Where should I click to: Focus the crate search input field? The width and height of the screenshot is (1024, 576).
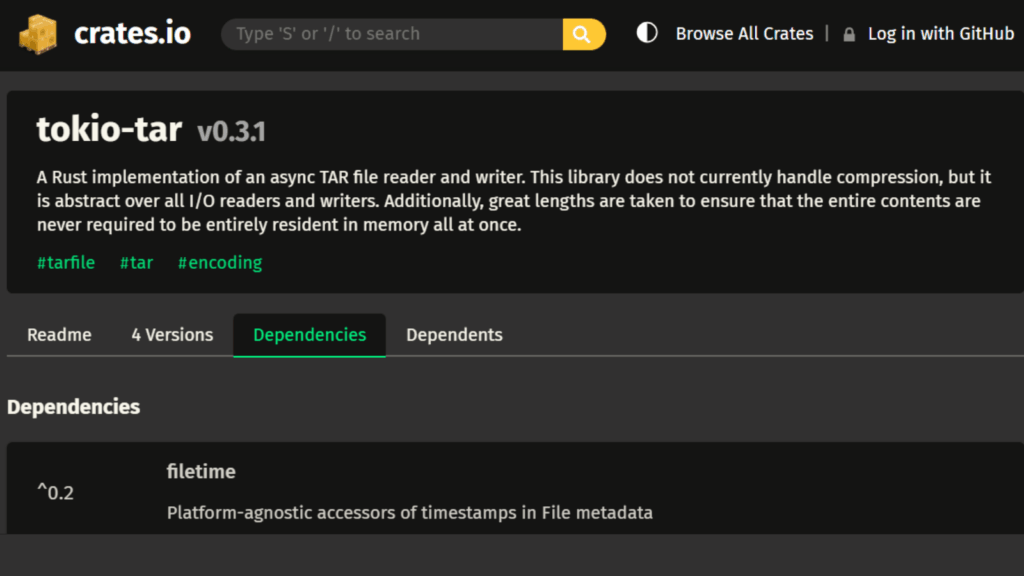pyautogui.click(x=392, y=34)
